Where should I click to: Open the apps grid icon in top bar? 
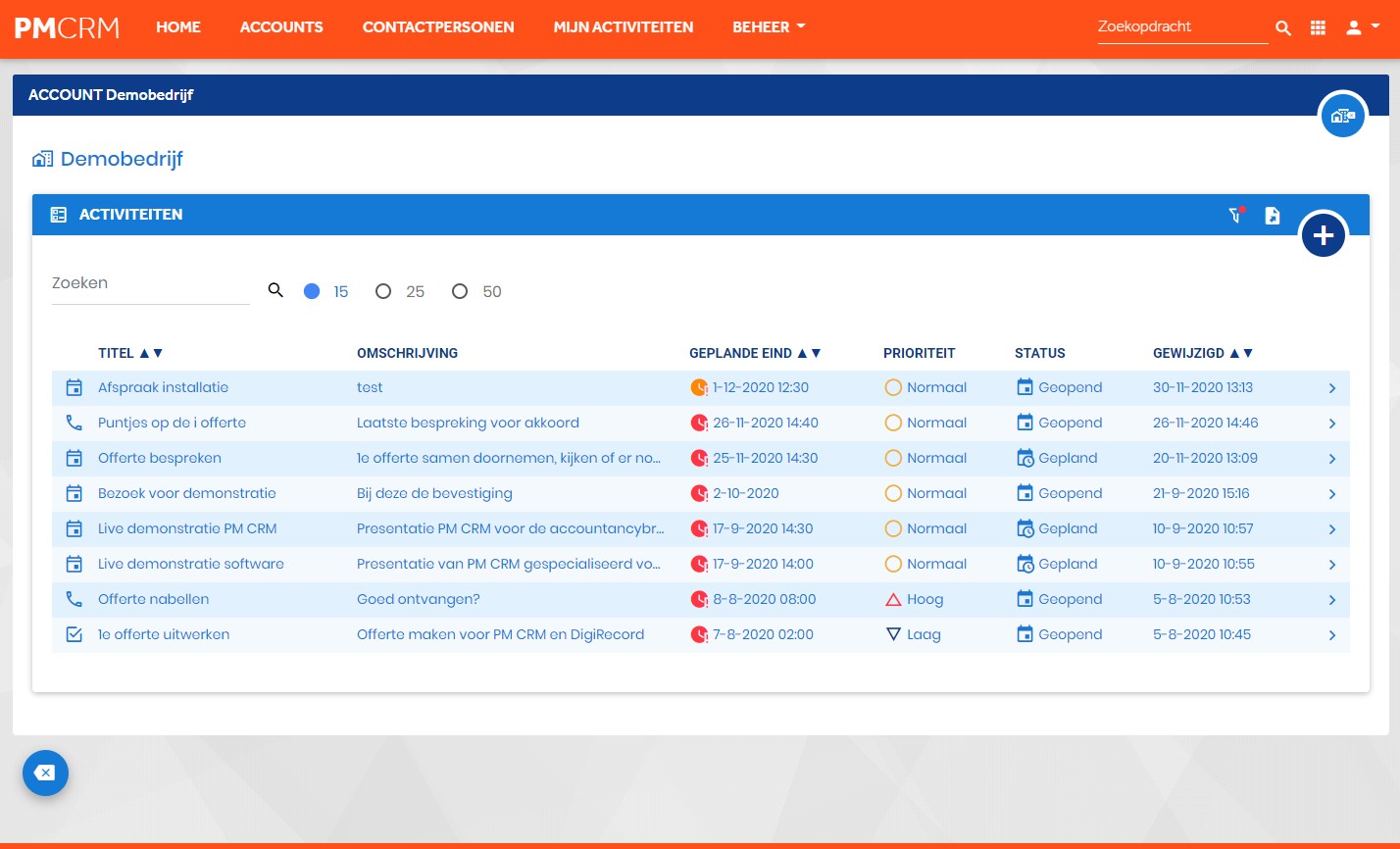point(1318,28)
